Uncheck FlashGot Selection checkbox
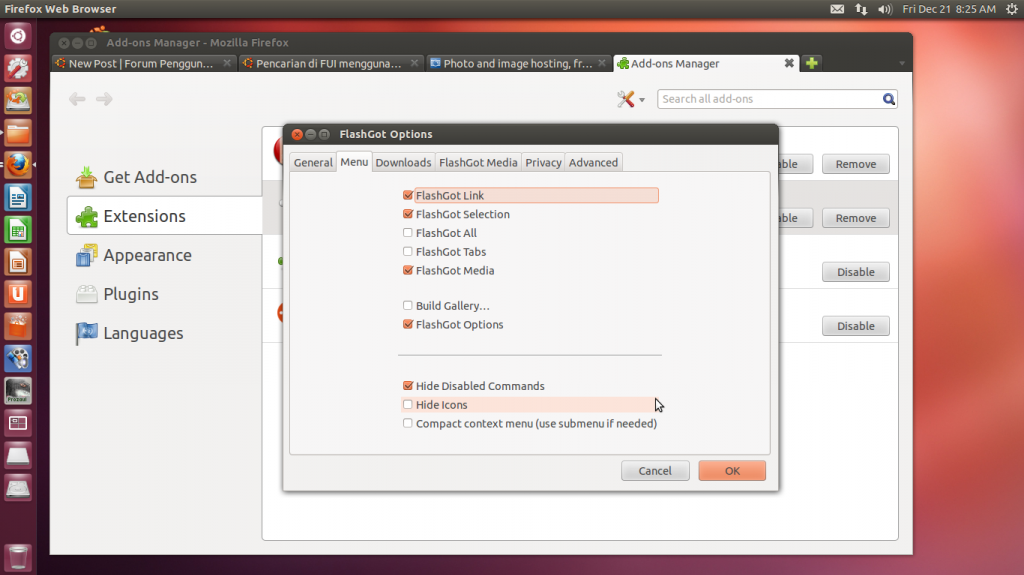 pyautogui.click(x=408, y=214)
